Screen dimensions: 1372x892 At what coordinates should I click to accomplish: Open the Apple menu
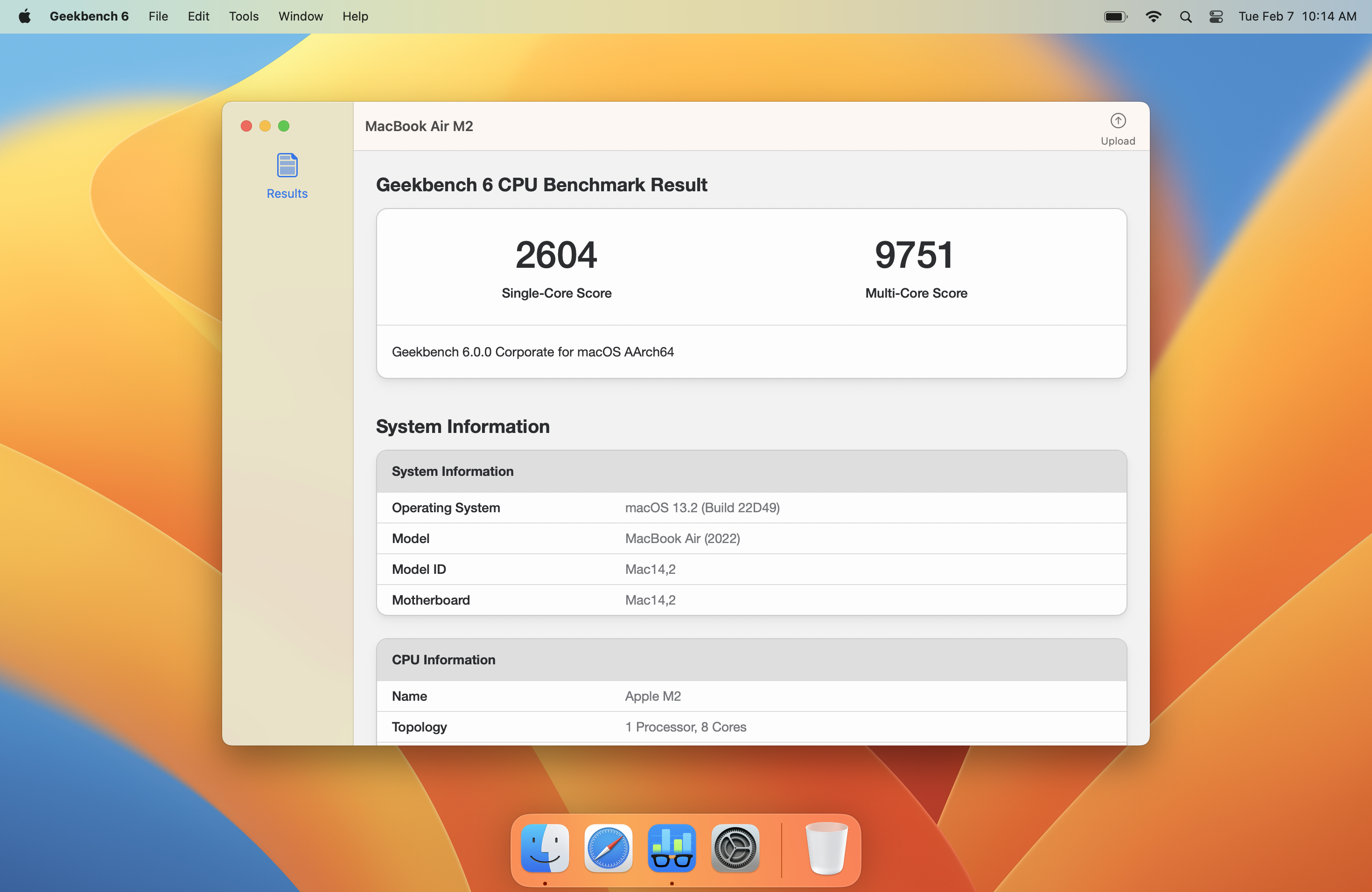click(25, 16)
